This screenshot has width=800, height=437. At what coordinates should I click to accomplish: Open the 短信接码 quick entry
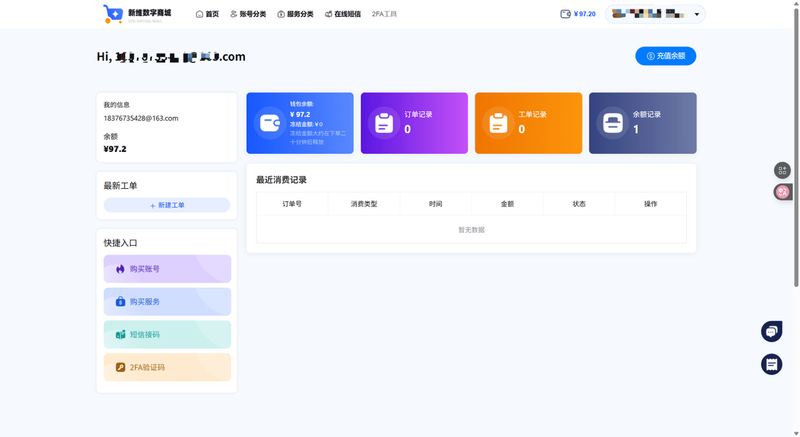167,334
